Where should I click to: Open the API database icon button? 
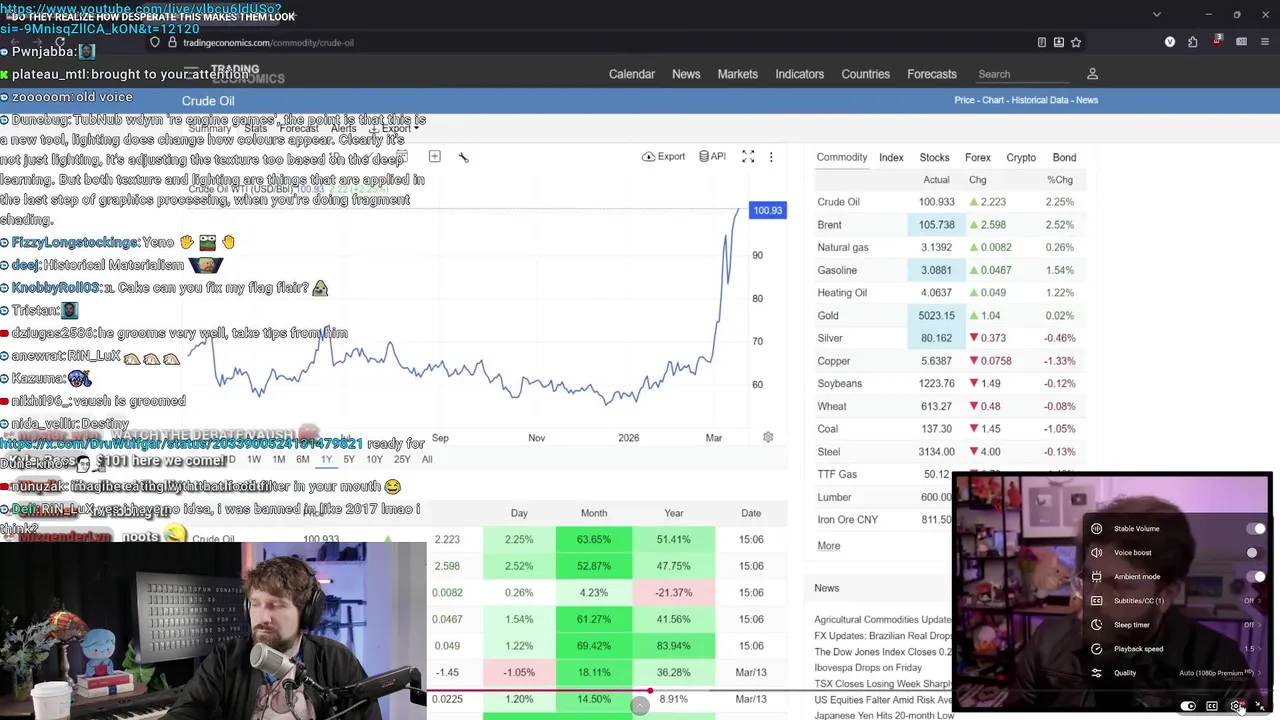tap(712, 157)
